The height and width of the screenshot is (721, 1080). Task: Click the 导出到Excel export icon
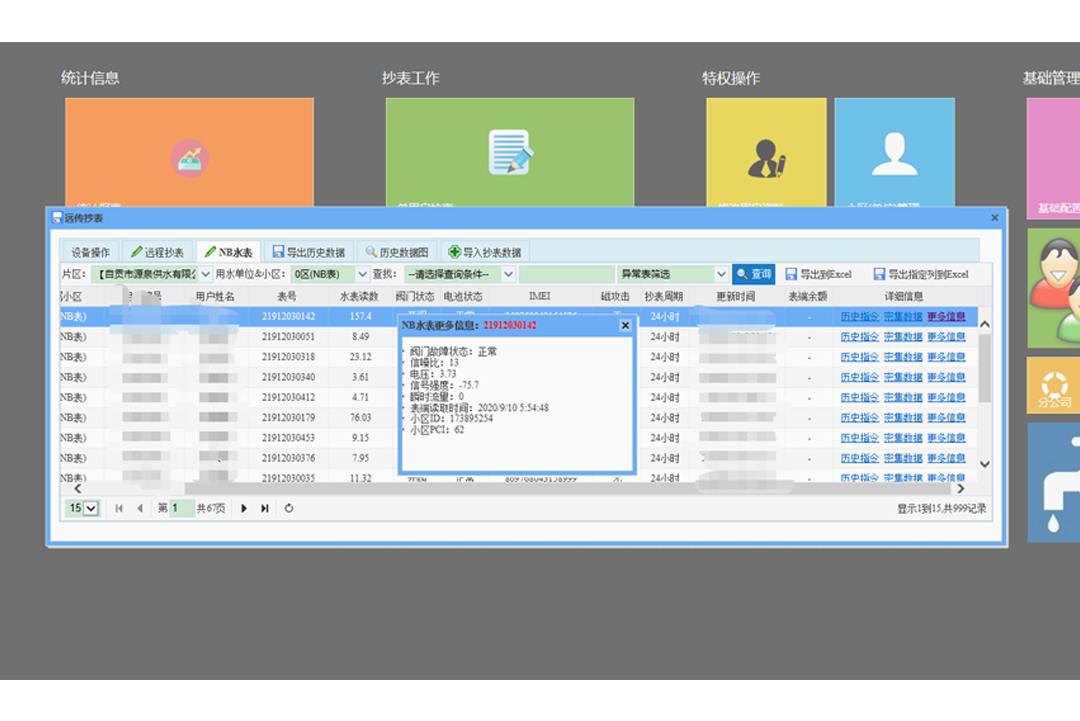[x=791, y=274]
